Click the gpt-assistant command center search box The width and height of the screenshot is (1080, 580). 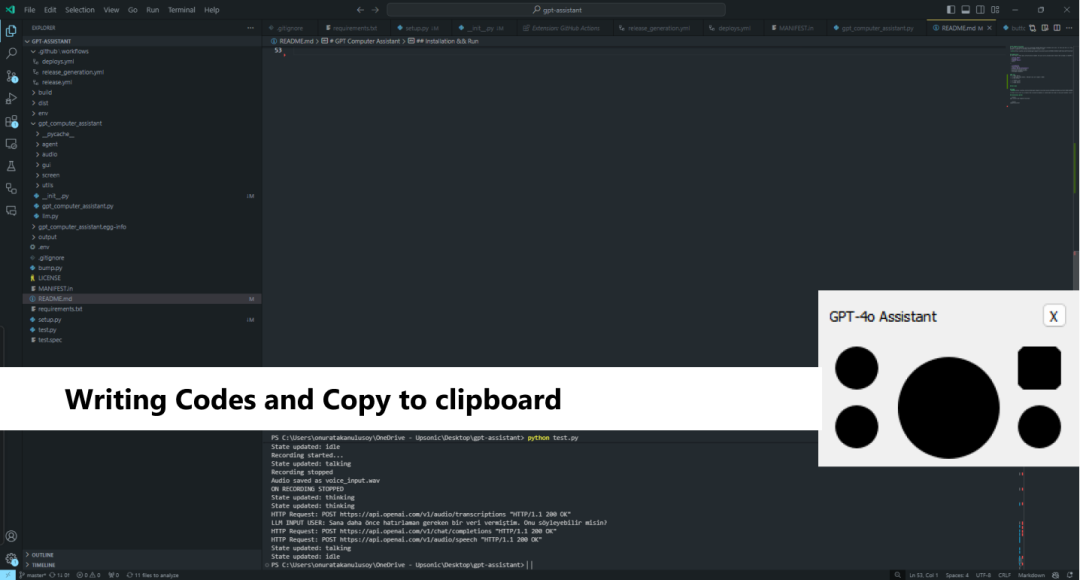pos(556,10)
